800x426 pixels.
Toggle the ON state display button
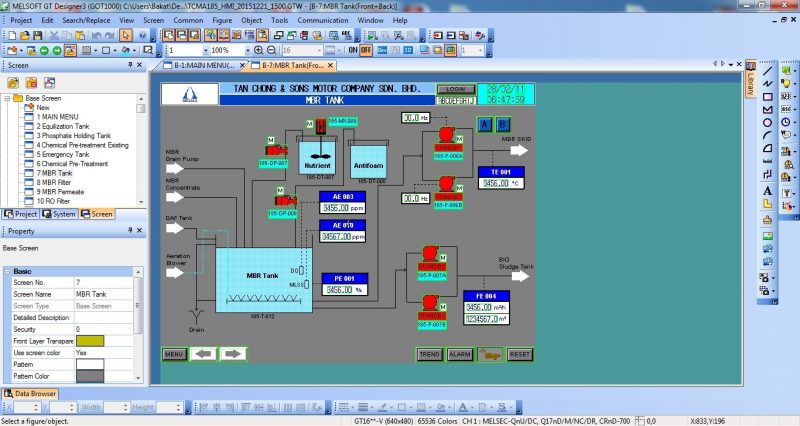coord(351,50)
